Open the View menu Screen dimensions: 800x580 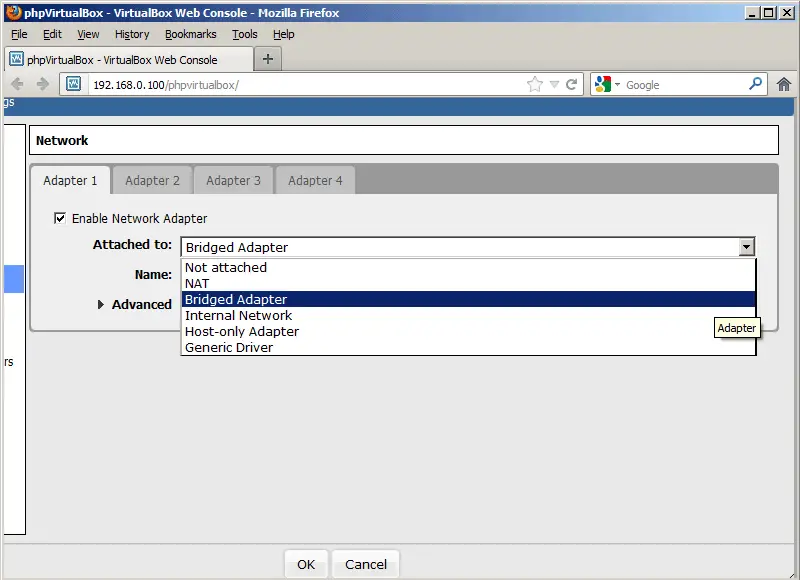click(88, 34)
